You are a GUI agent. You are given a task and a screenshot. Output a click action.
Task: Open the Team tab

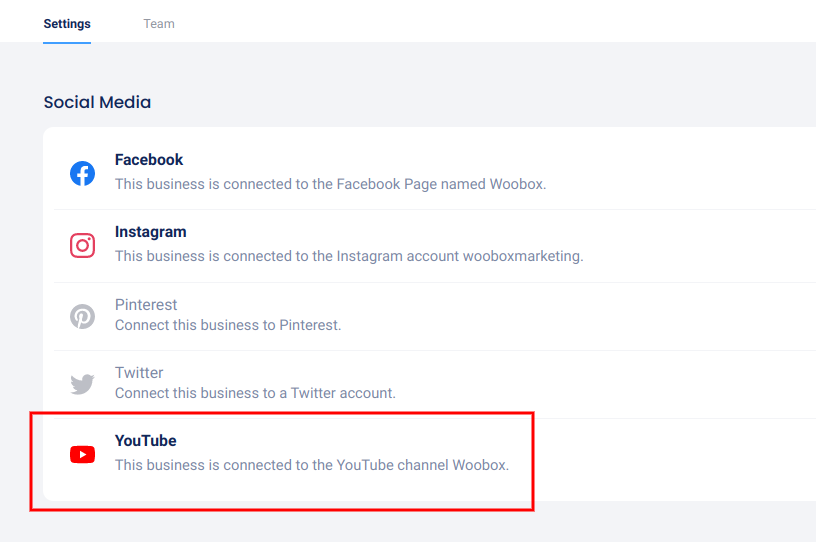(x=159, y=24)
